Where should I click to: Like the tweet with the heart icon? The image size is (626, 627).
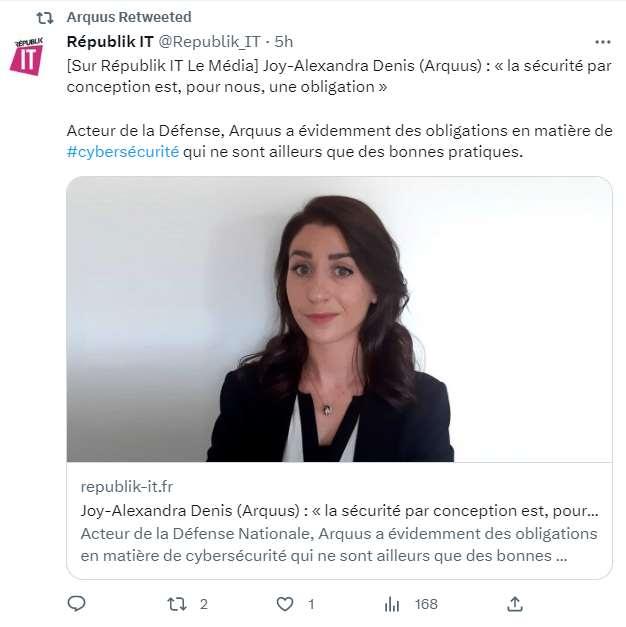pyautogui.click(x=285, y=604)
